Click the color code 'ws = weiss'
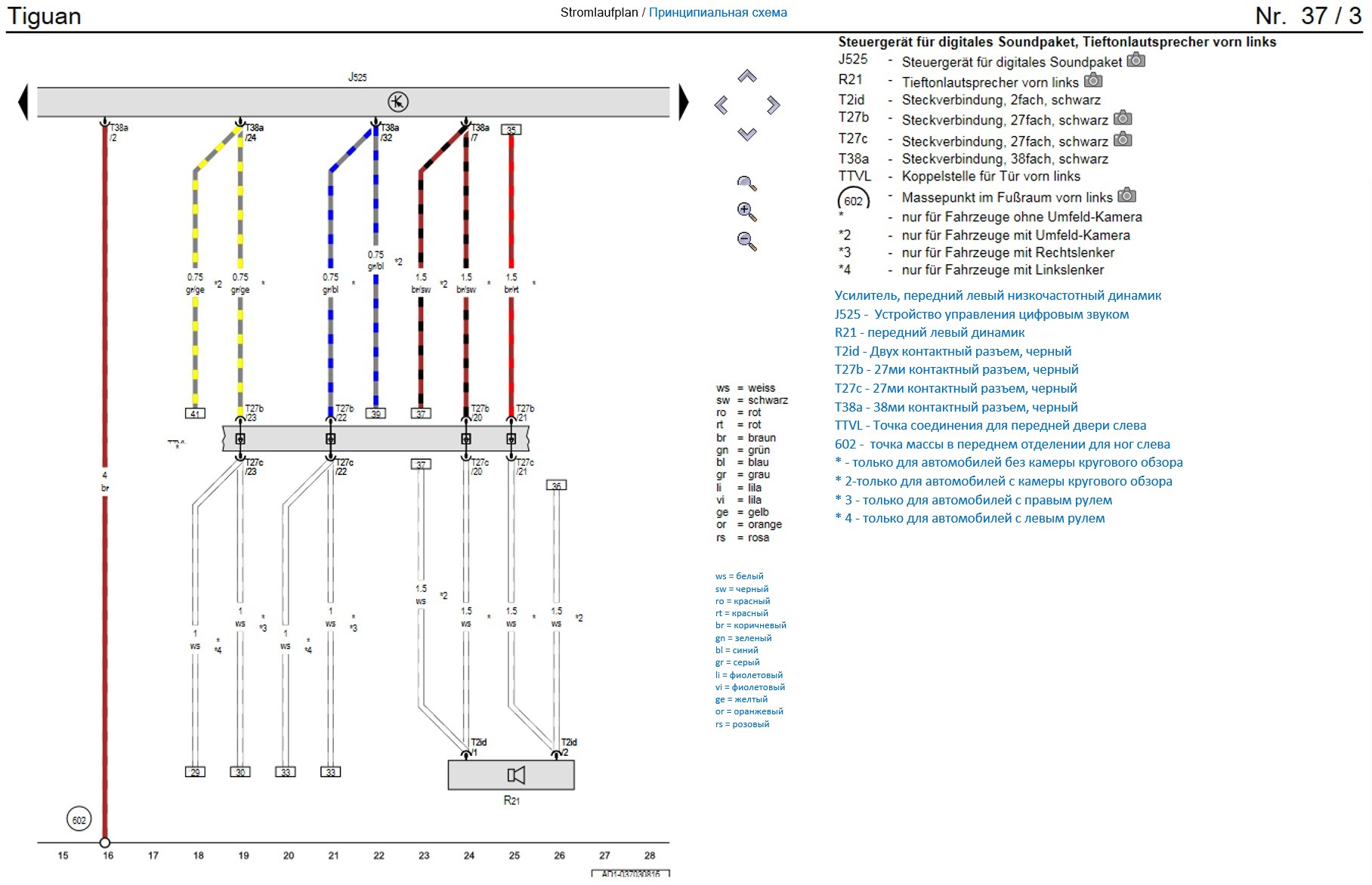 pyautogui.click(x=746, y=388)
